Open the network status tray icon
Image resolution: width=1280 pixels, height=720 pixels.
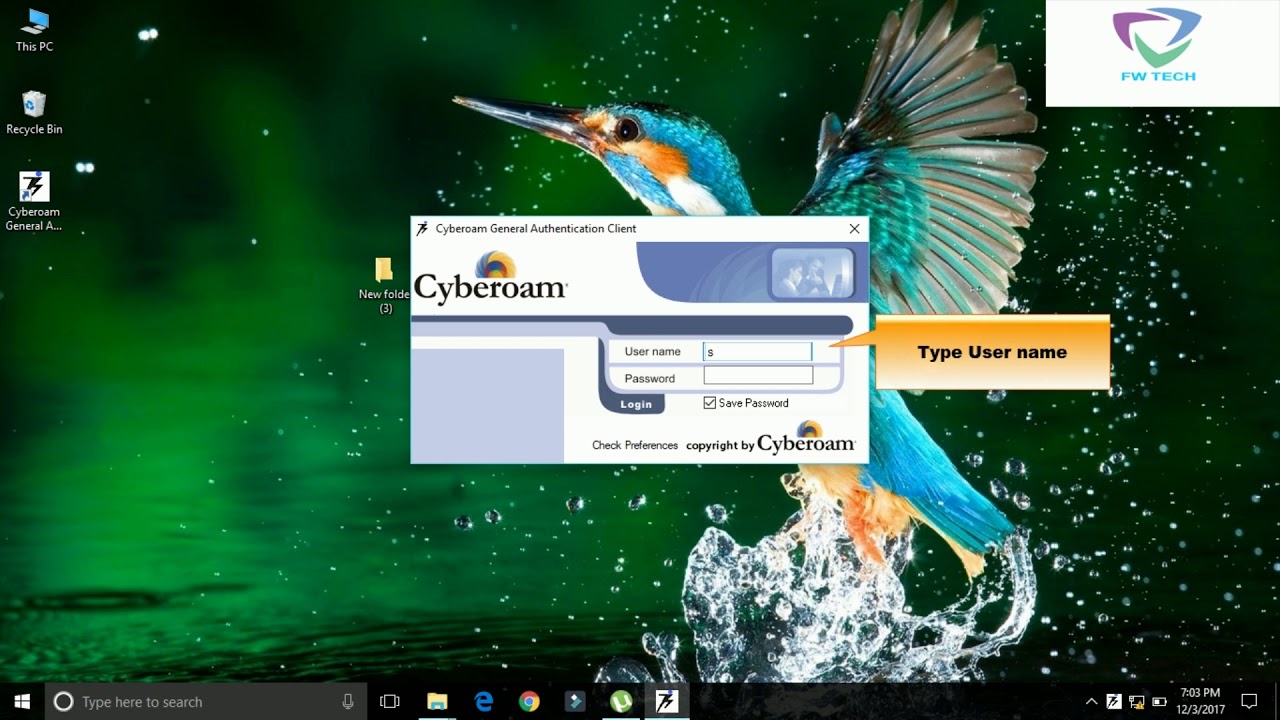pos(1137,701)
